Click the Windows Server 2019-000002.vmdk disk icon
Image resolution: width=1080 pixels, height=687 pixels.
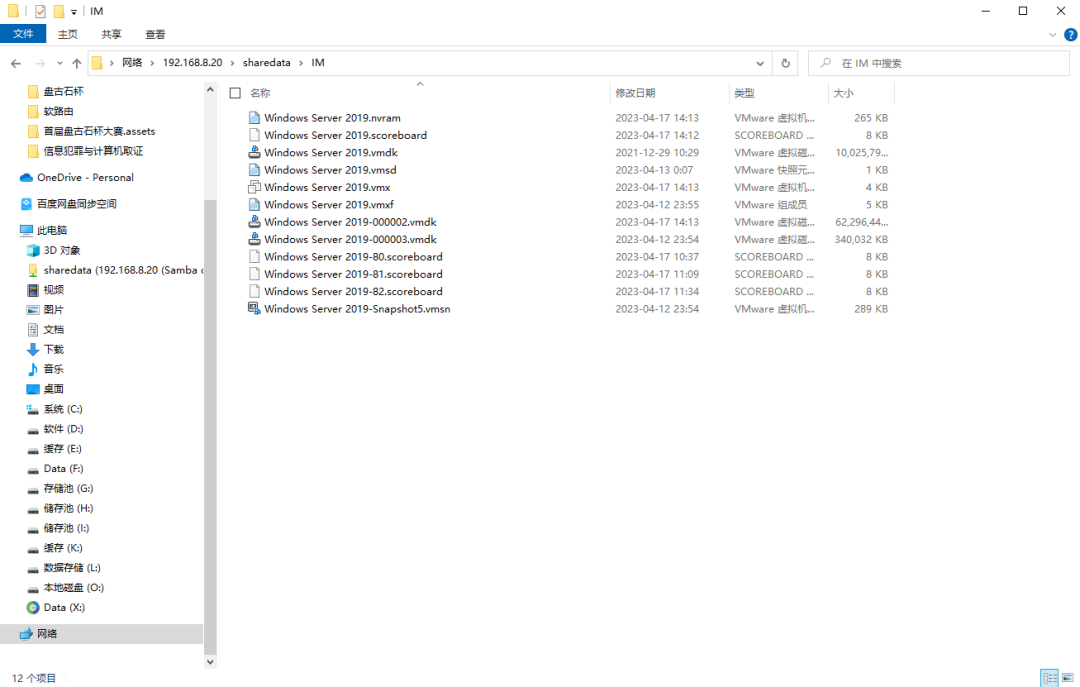[254, 222]
